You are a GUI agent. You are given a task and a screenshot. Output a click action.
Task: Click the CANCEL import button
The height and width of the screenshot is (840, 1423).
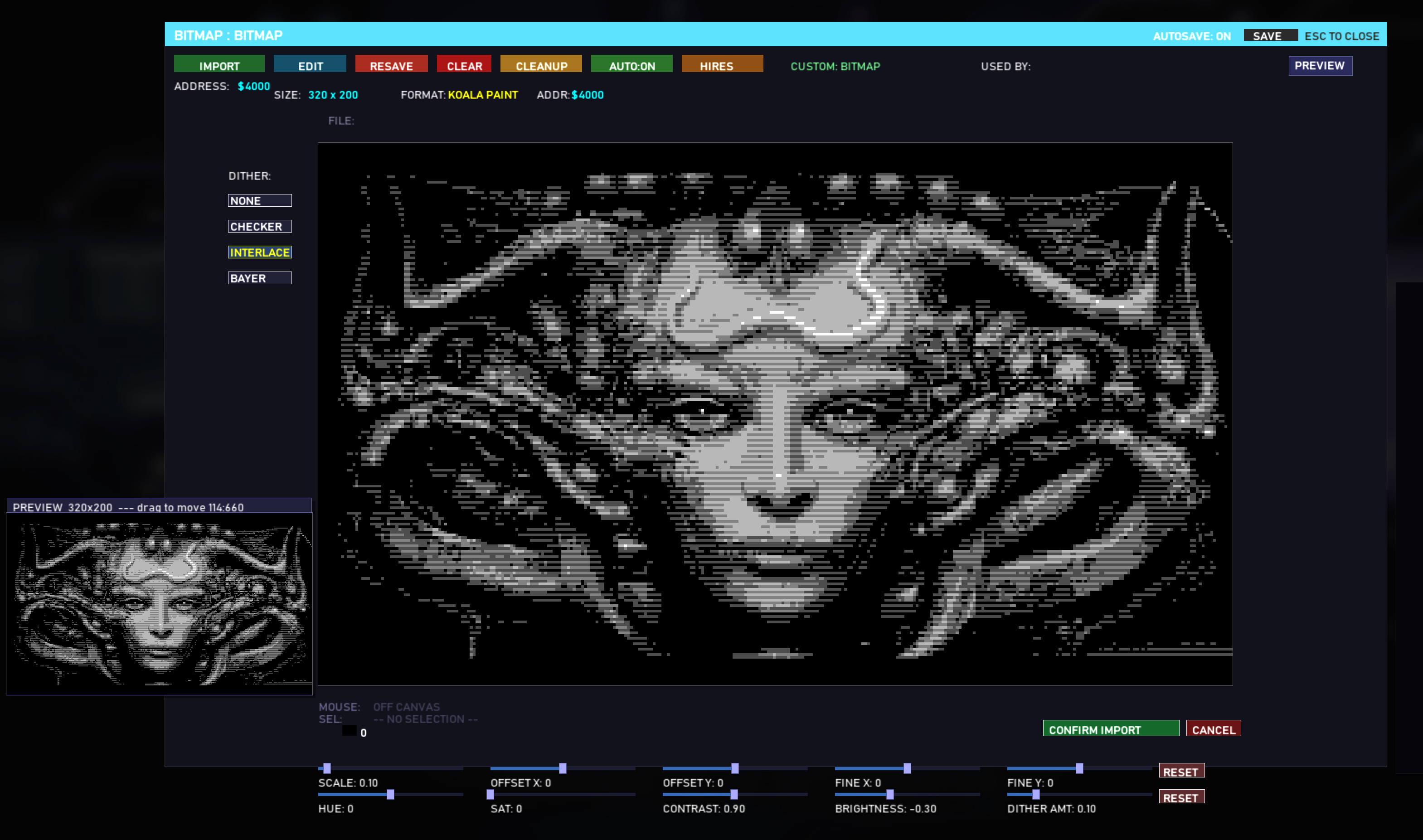coord(1214,728)
